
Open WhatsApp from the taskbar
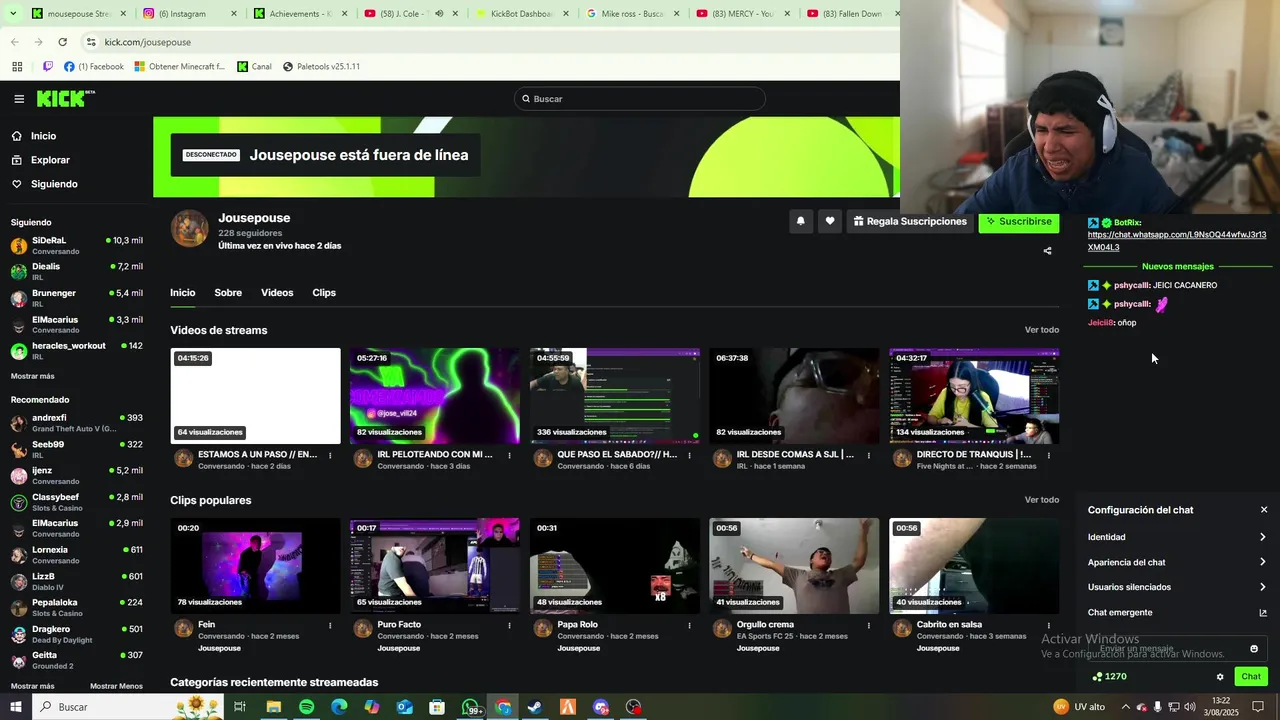(x=470, y=707)
